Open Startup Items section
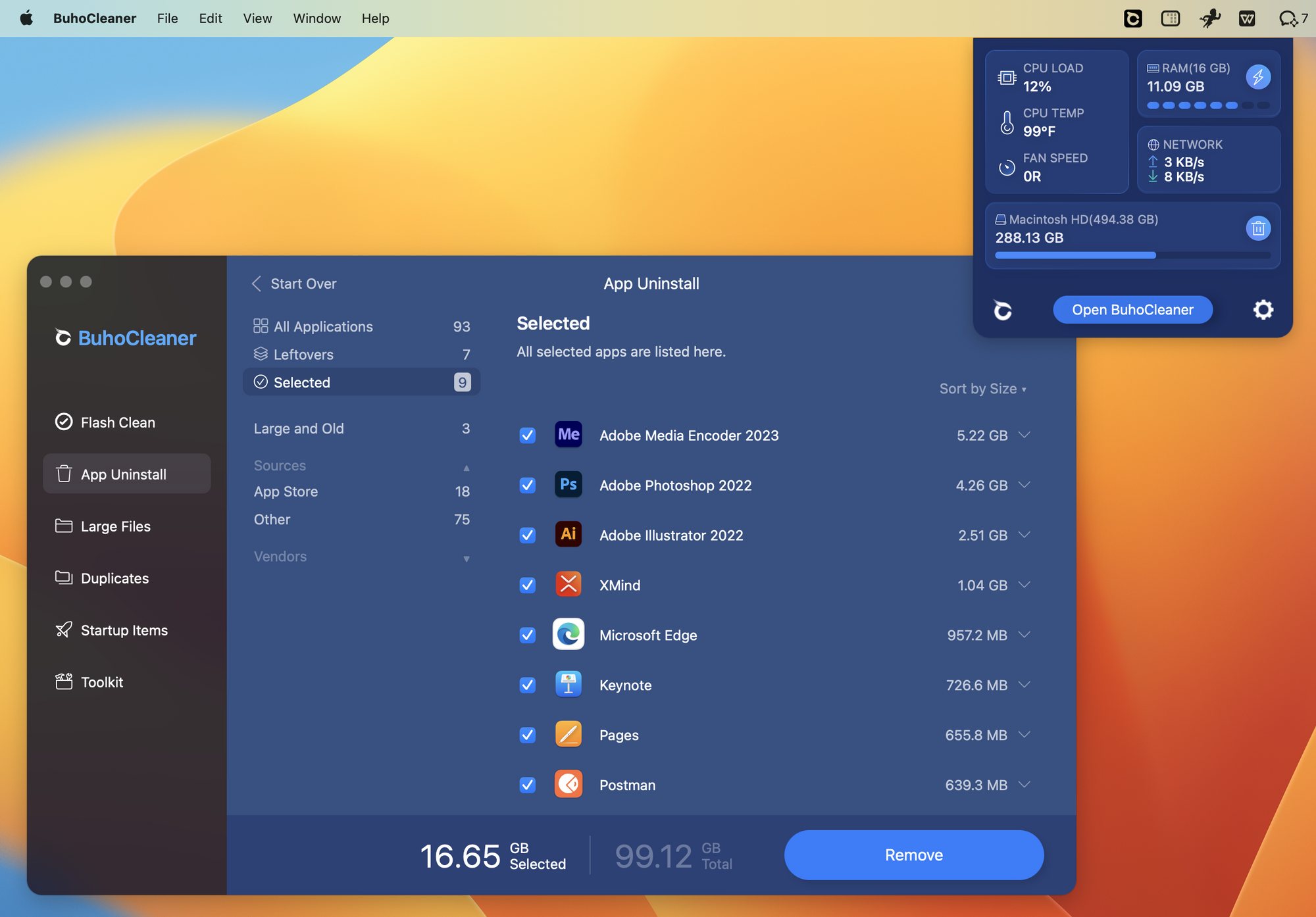This screenshot has height=917, width=1316. click(x=124, y=630)
